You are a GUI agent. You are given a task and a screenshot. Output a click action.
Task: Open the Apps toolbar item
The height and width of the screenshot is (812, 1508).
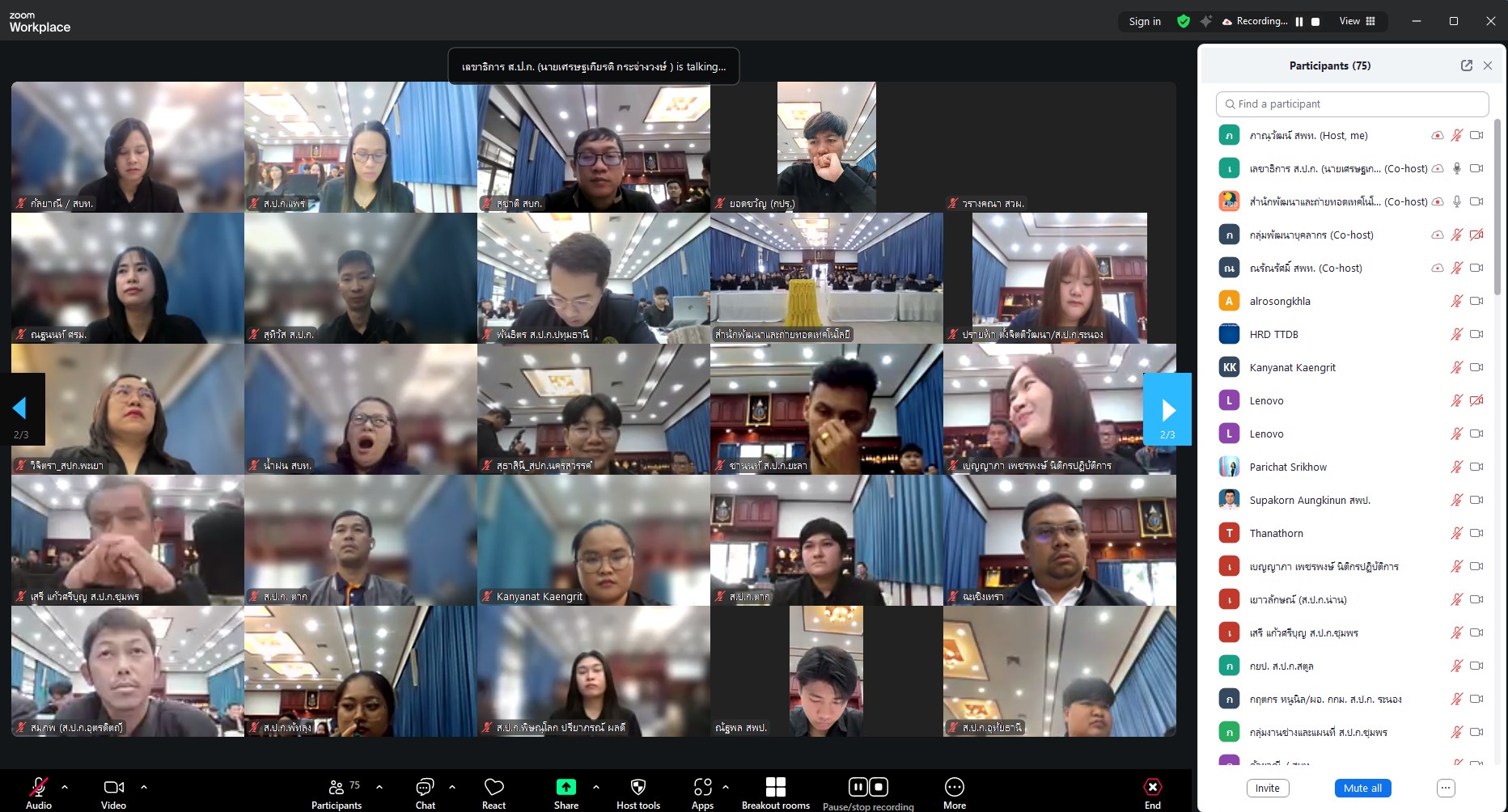[x=702, y=788]
